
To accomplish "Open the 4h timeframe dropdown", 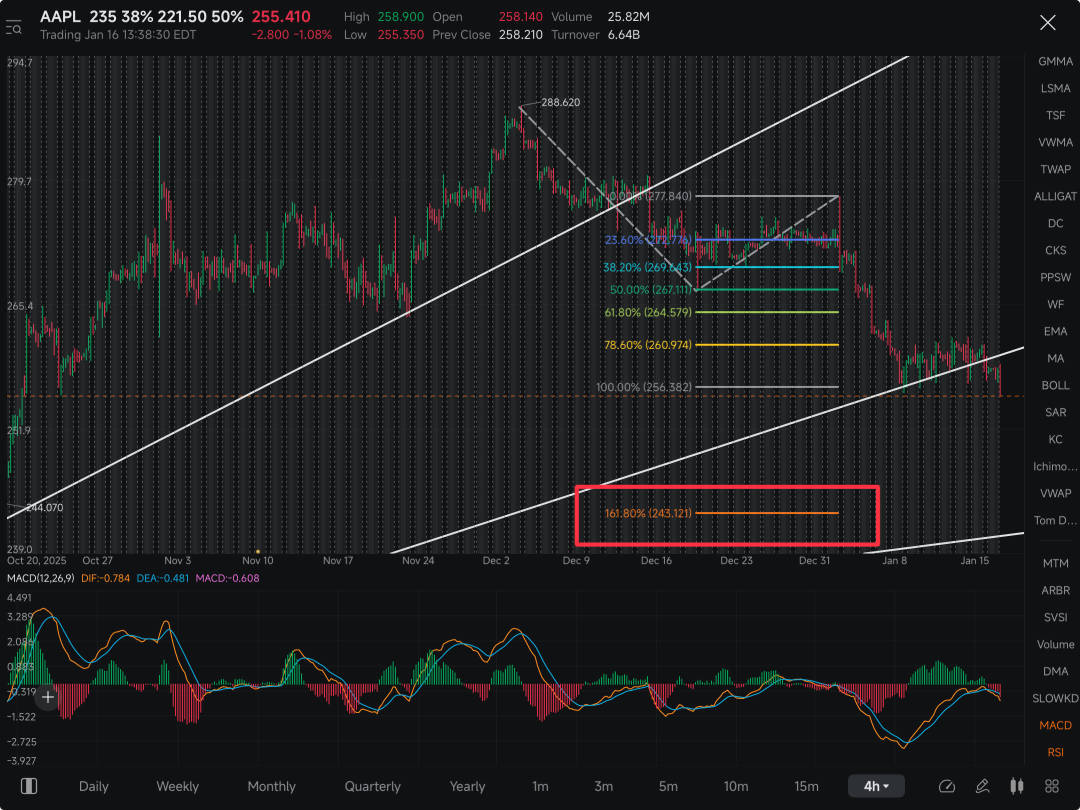I will coord(876,786).
